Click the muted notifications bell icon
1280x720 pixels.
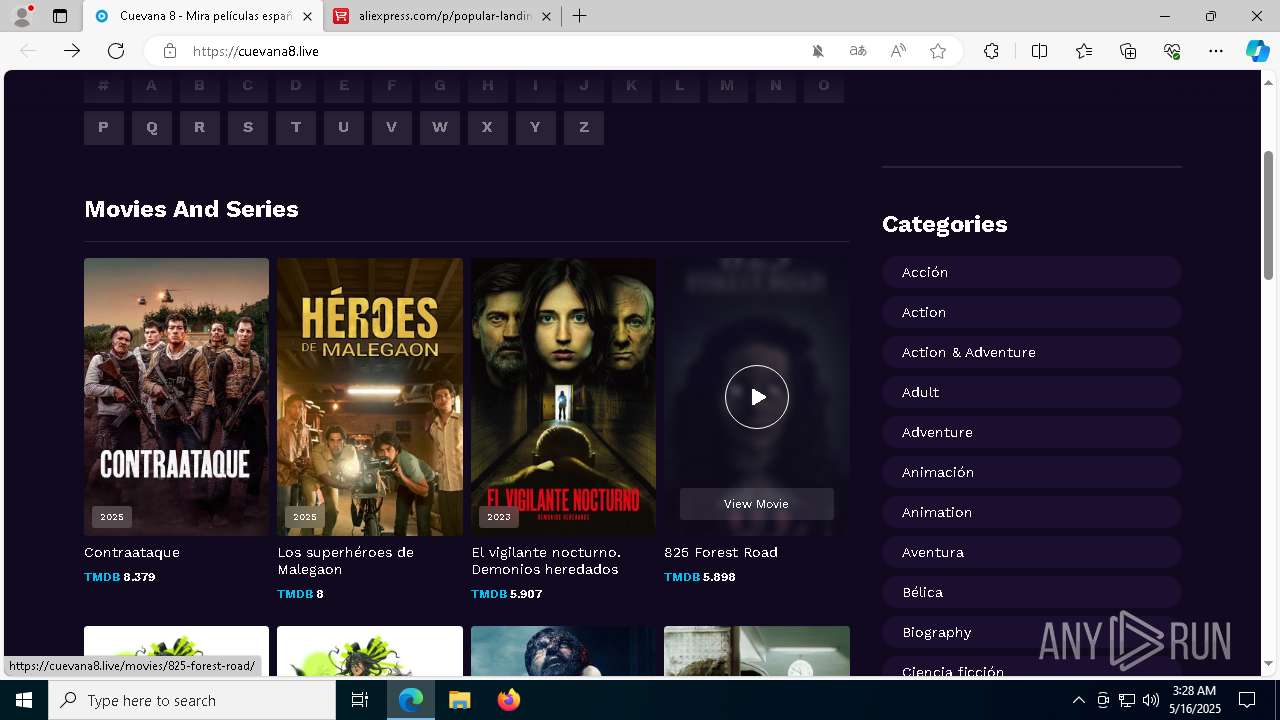818,51
